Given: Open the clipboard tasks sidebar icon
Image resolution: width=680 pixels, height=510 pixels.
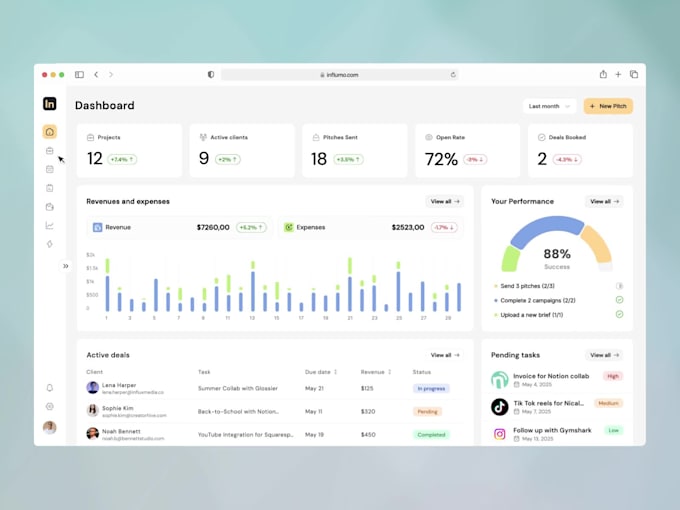Looking at the screenshot, I should point(49,188).
